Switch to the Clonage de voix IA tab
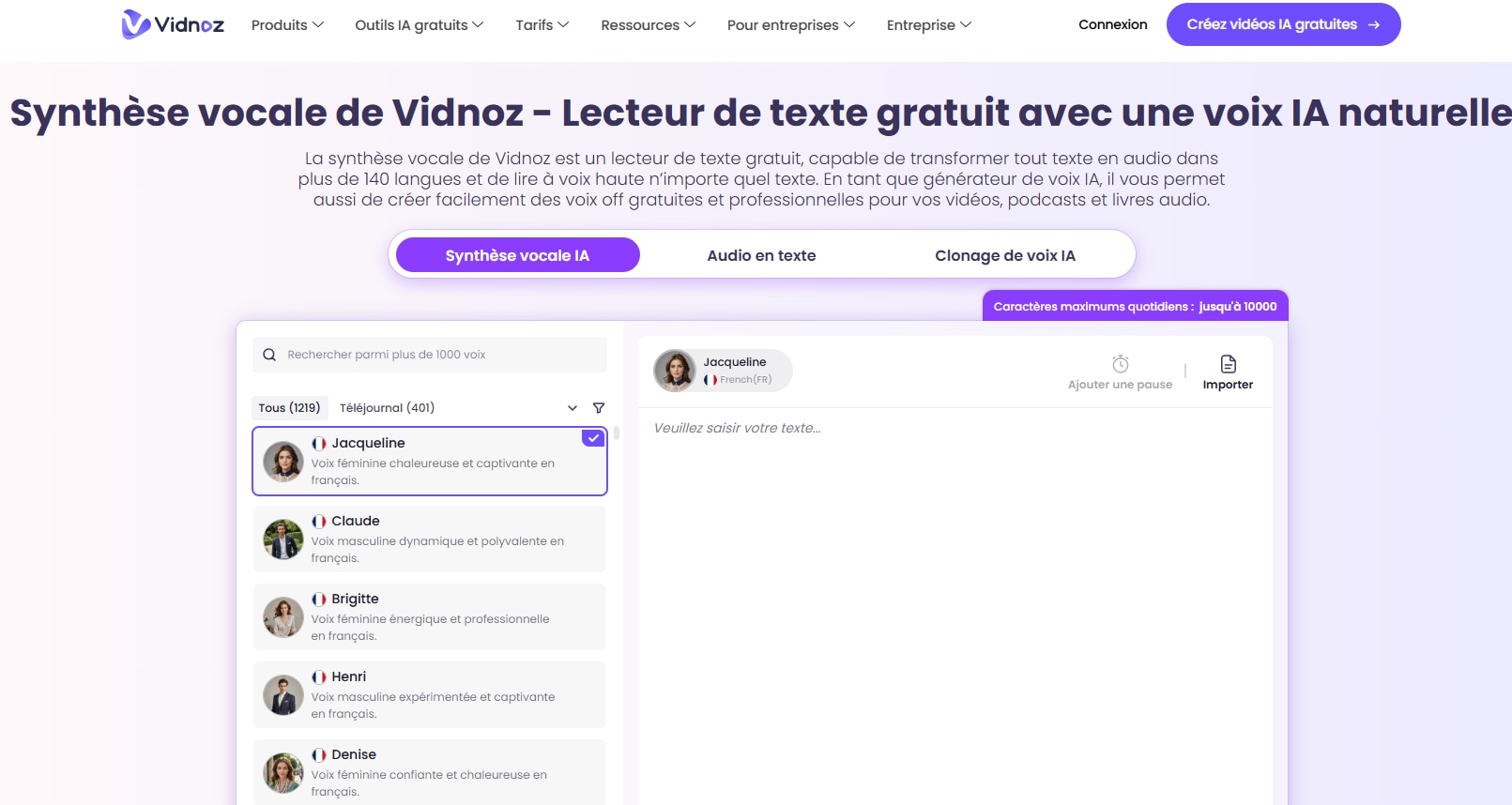The width and height of the screenshot is (1512, 805). point(1005,255)
